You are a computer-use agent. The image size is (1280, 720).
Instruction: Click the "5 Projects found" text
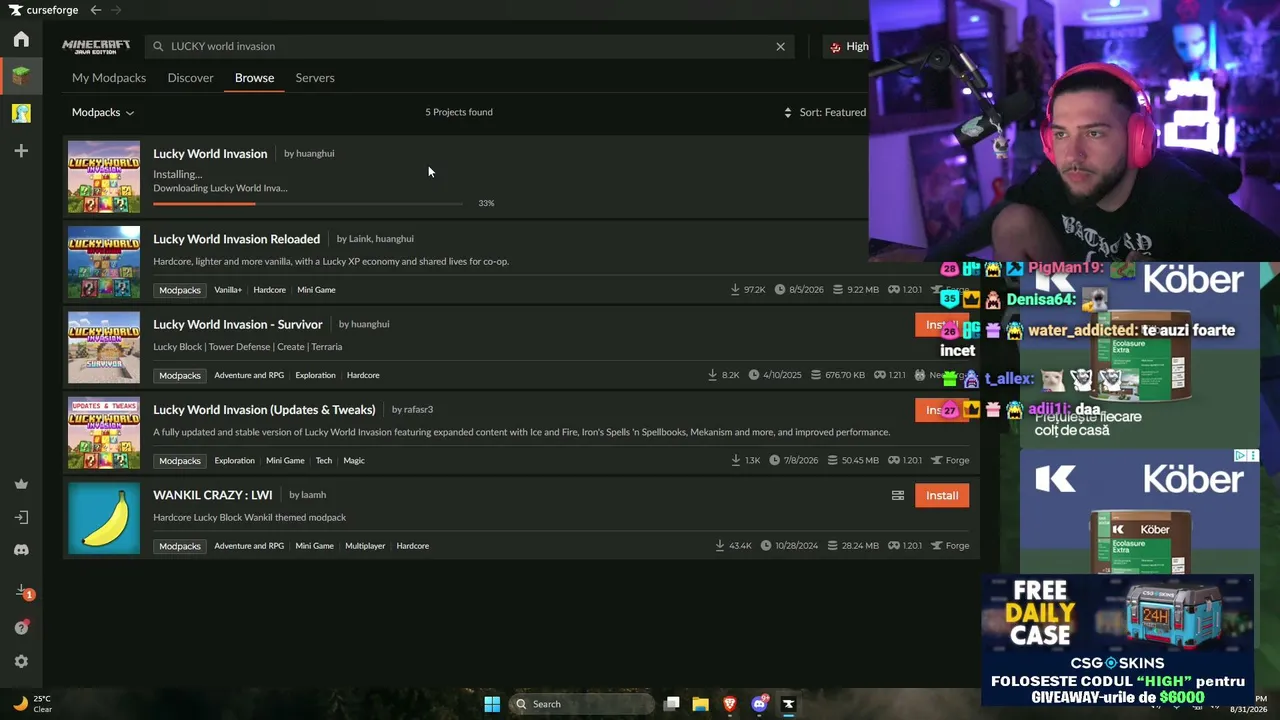[x=459, y=112]
